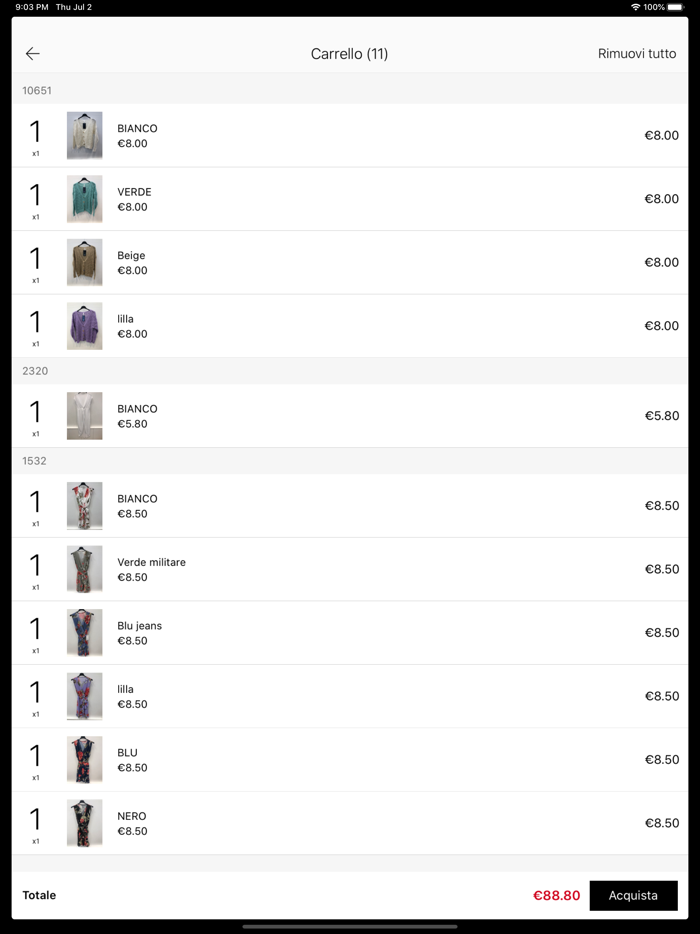Image resolution: width=700 pixels, height=934 pixels.
Task: Tap the Wi-Fi status icon
Action: coord(635,7)
